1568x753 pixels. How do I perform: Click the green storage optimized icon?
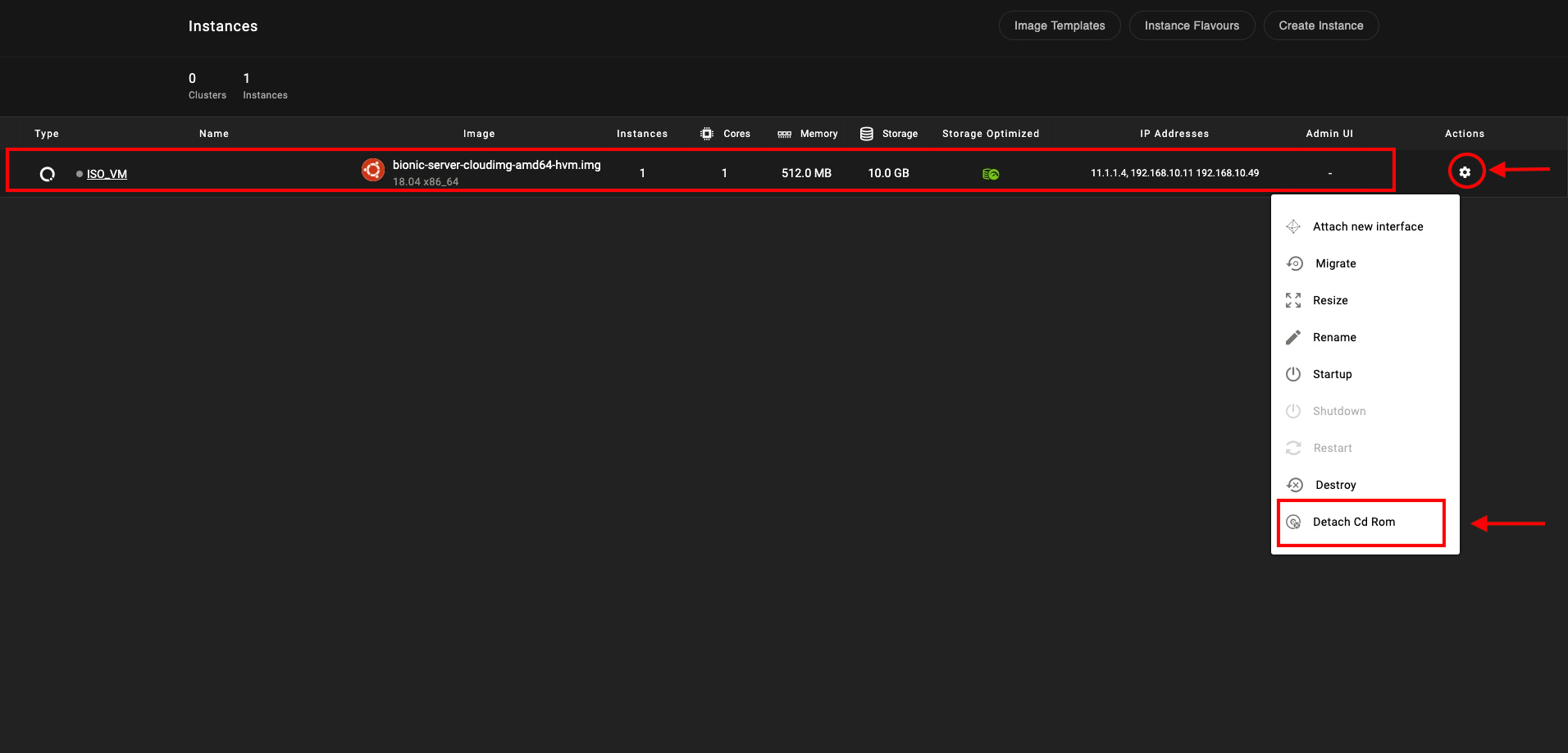coord(991,174)
